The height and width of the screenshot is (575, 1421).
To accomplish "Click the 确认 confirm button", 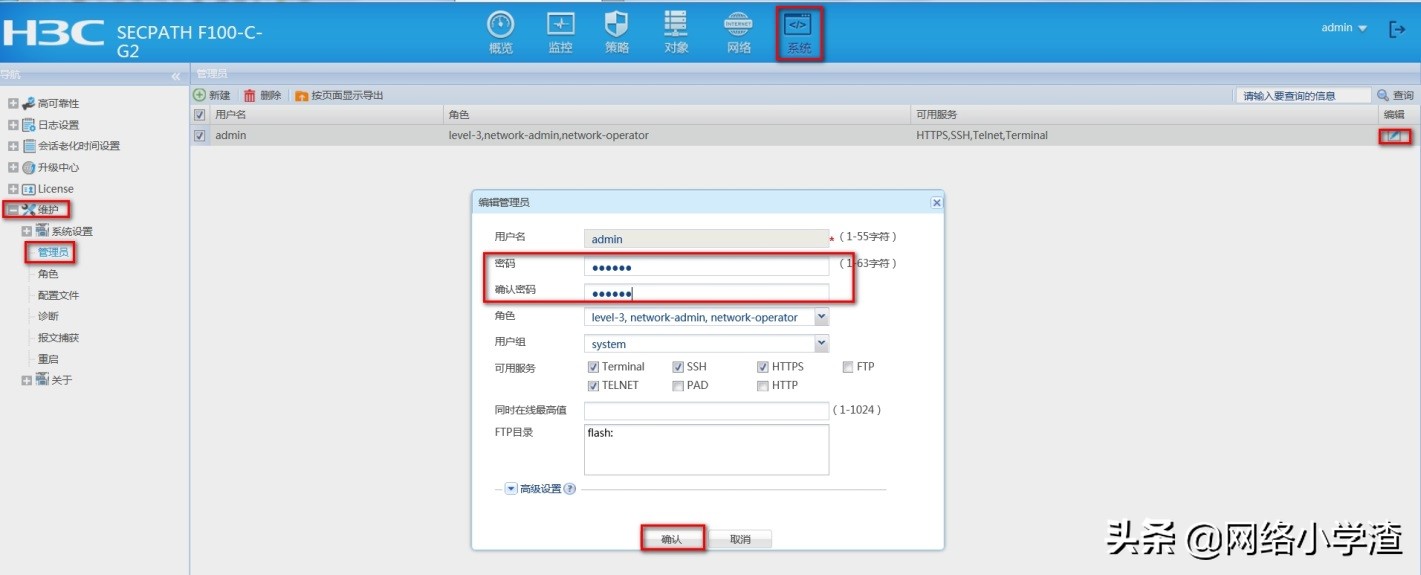I will click(671, 539).
